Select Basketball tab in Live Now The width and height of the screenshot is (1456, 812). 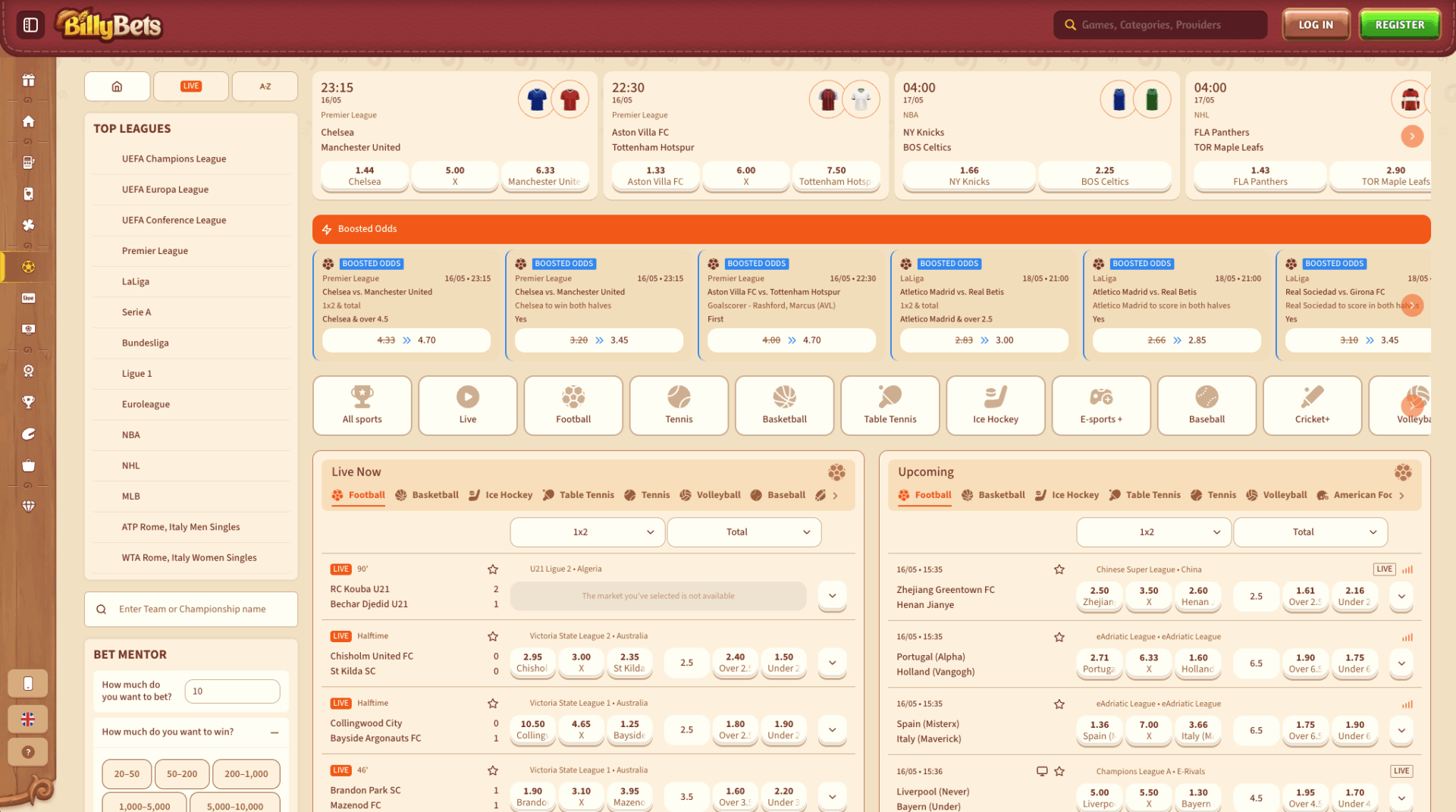coord(427,495)
